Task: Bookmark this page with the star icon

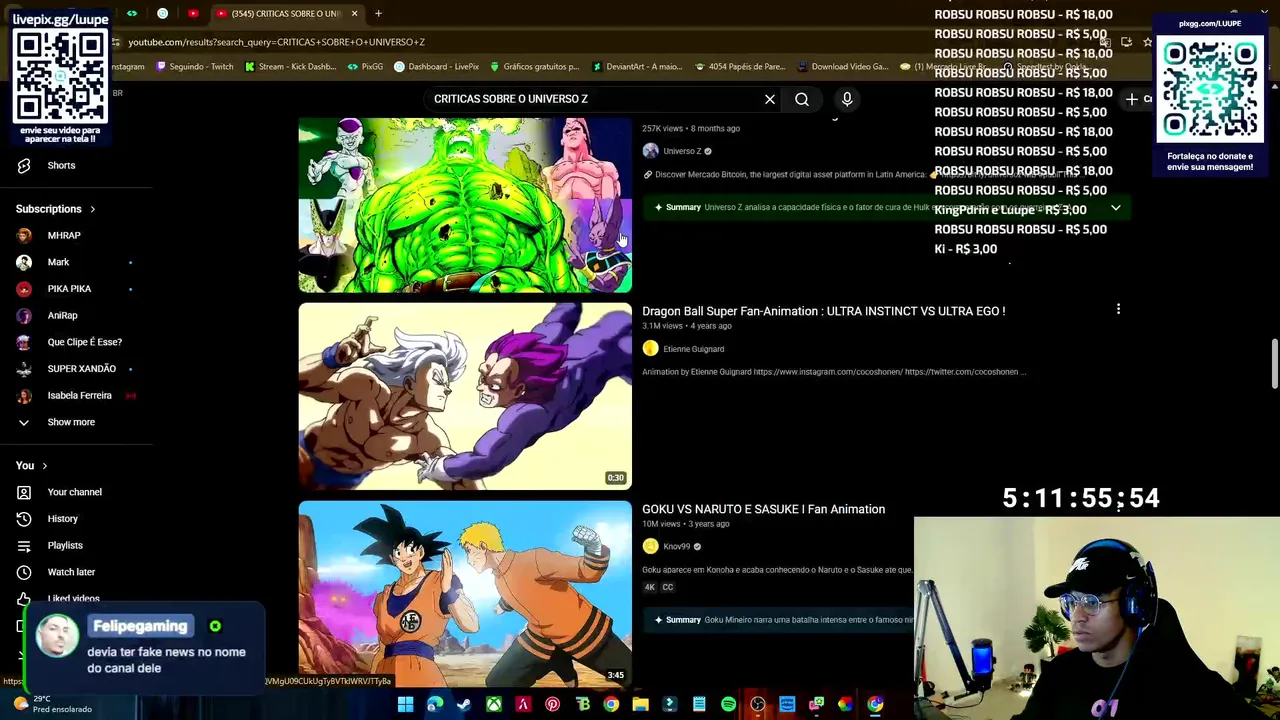Action: tap(1147, 42)
